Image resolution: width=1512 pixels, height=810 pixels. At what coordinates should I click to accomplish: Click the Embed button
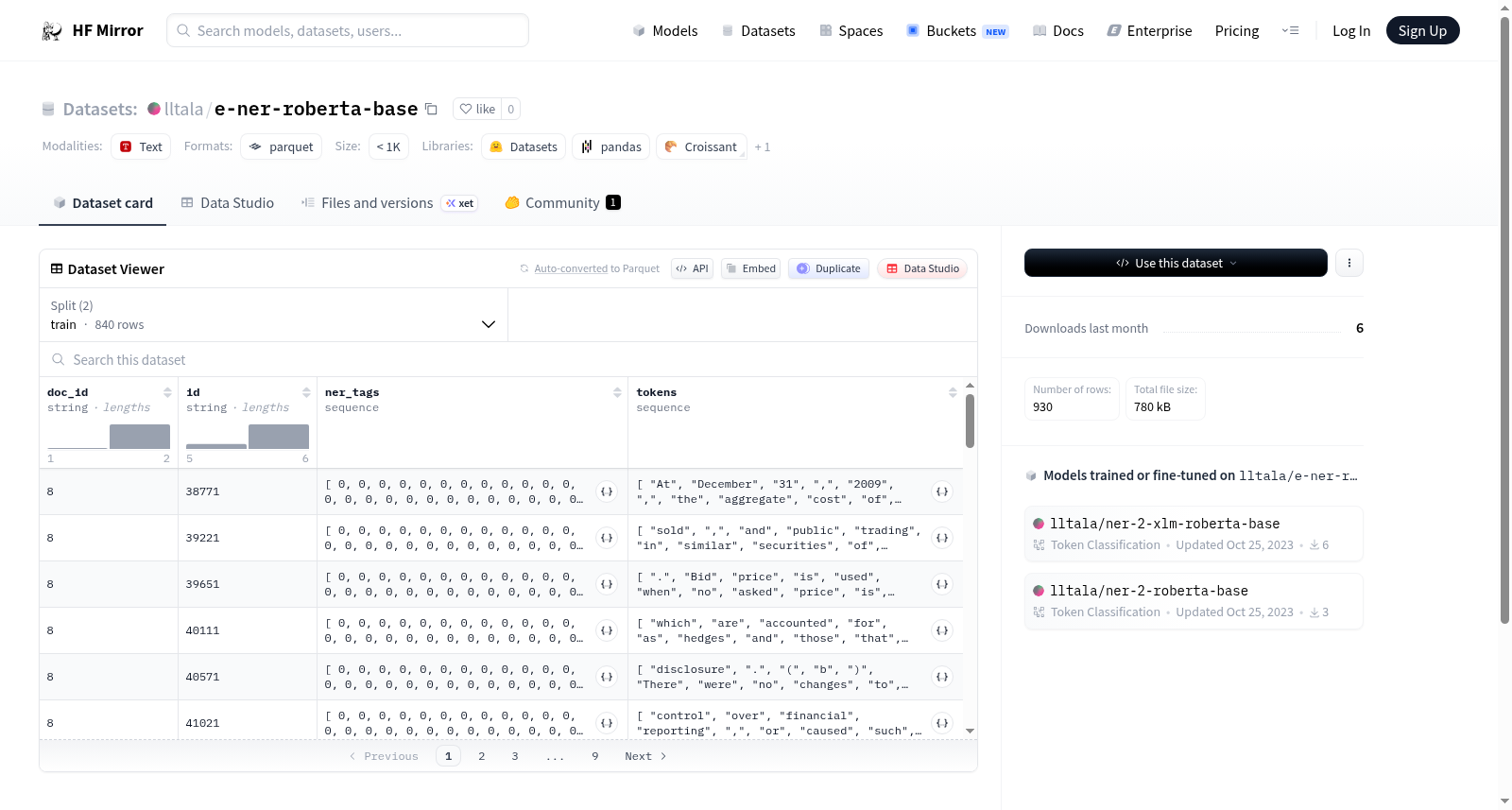click(x=751, y=268)
